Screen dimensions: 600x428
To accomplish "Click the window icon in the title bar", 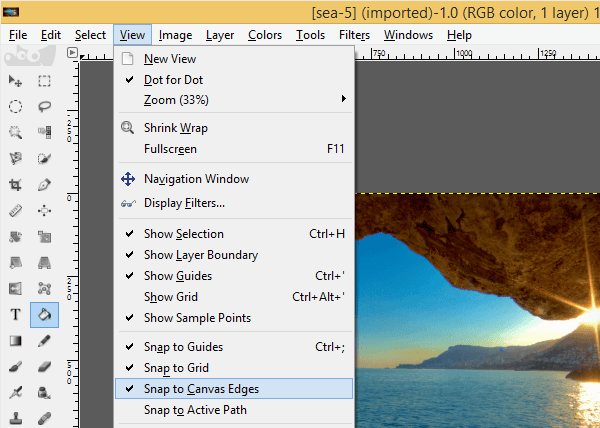I will (10, 12).
